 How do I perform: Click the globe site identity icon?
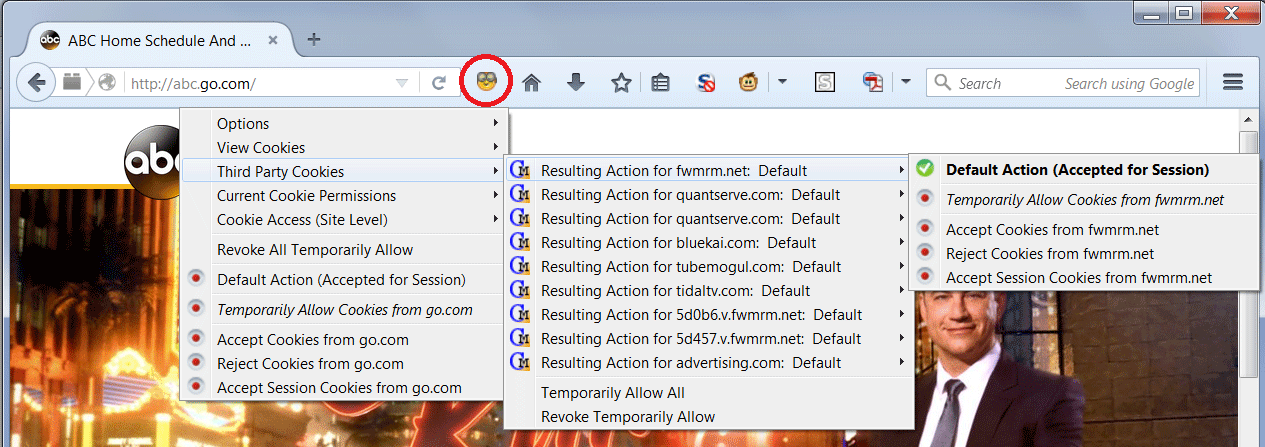pos(108,83)
